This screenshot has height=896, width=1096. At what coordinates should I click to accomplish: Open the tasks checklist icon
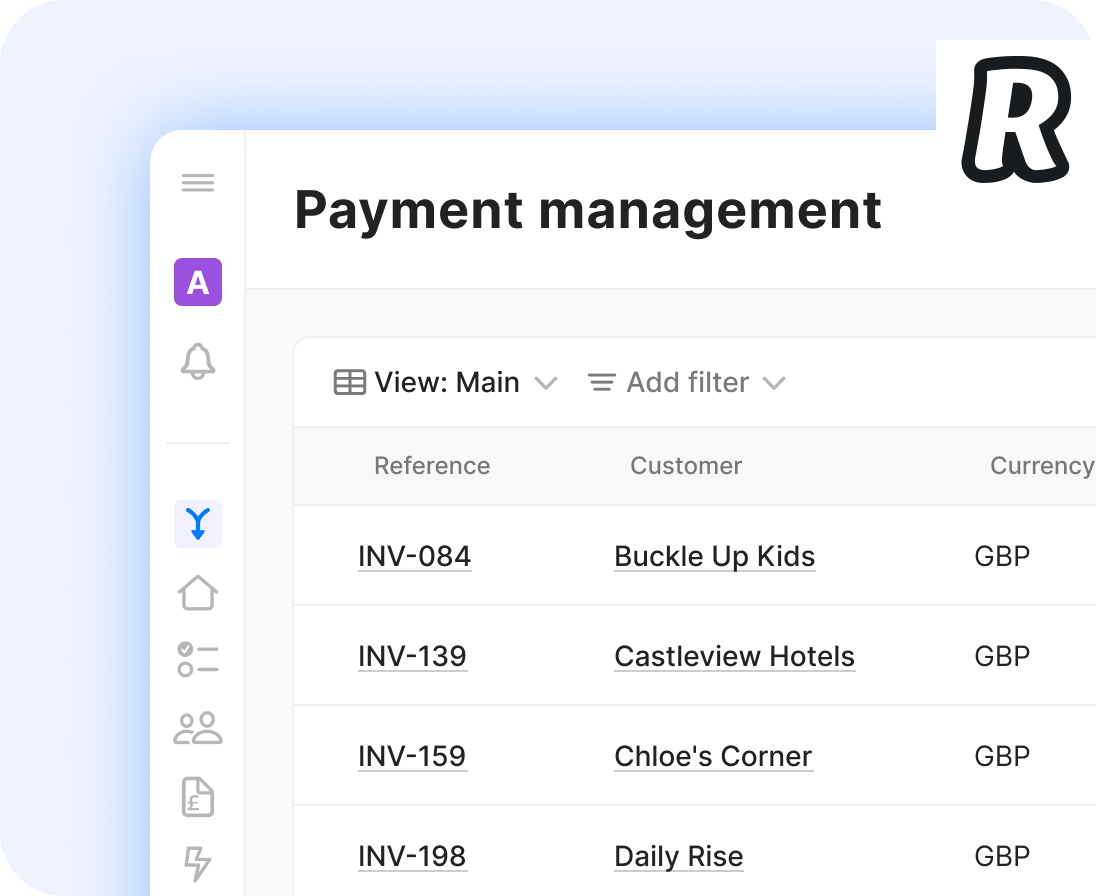click(197, 660)
